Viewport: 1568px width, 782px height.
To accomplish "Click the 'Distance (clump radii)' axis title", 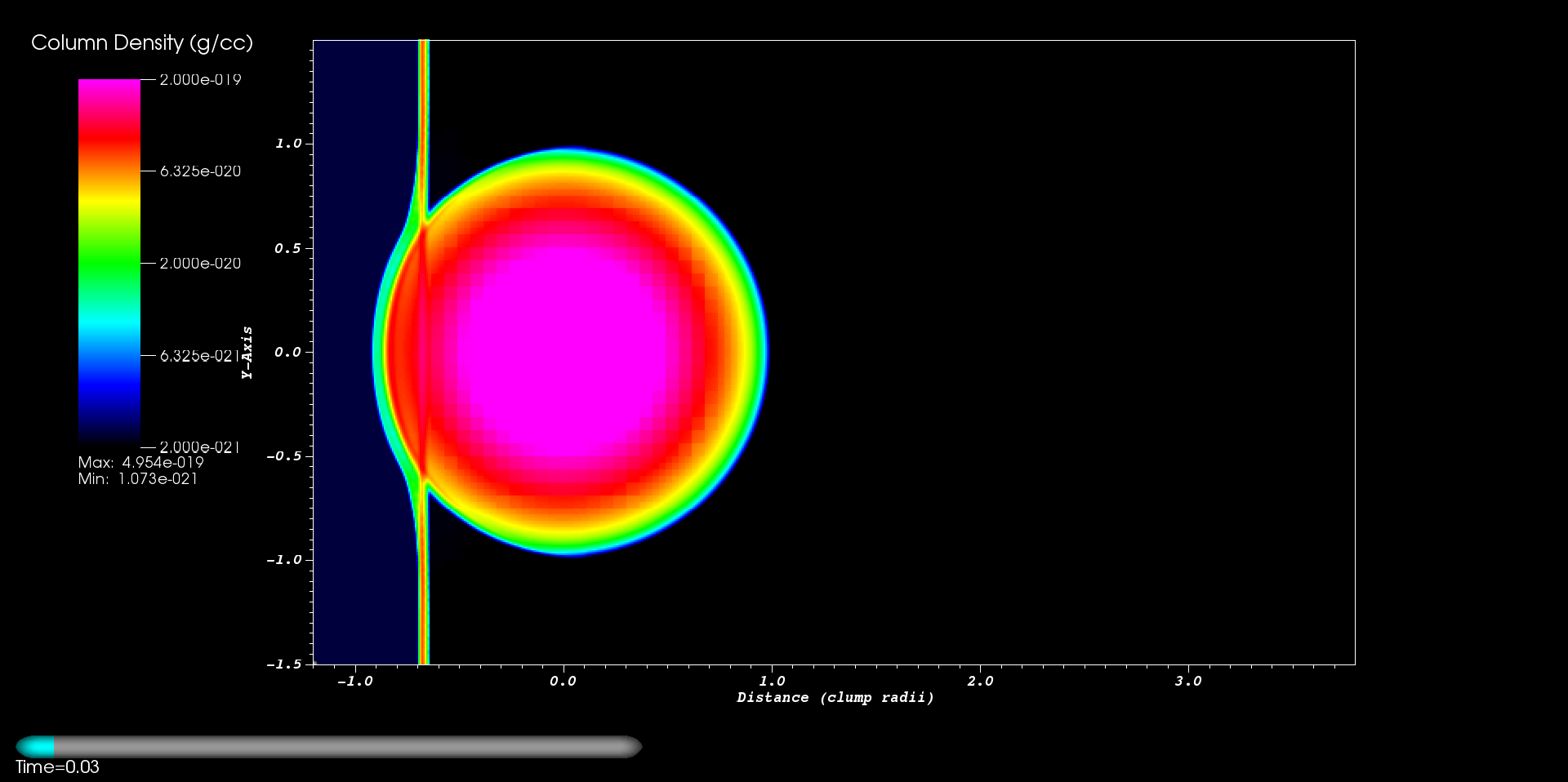I will pos(835,697).
